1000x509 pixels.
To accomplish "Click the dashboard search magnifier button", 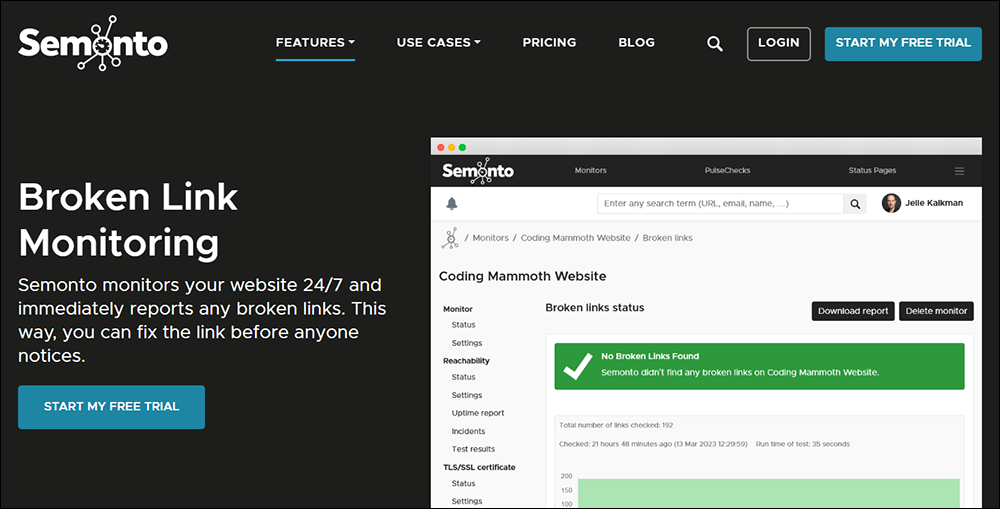I will [855, 203].
